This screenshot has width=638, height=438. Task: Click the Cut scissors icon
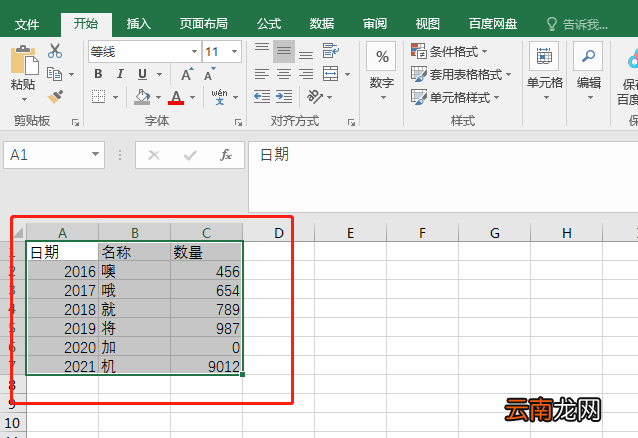point(55,51)
